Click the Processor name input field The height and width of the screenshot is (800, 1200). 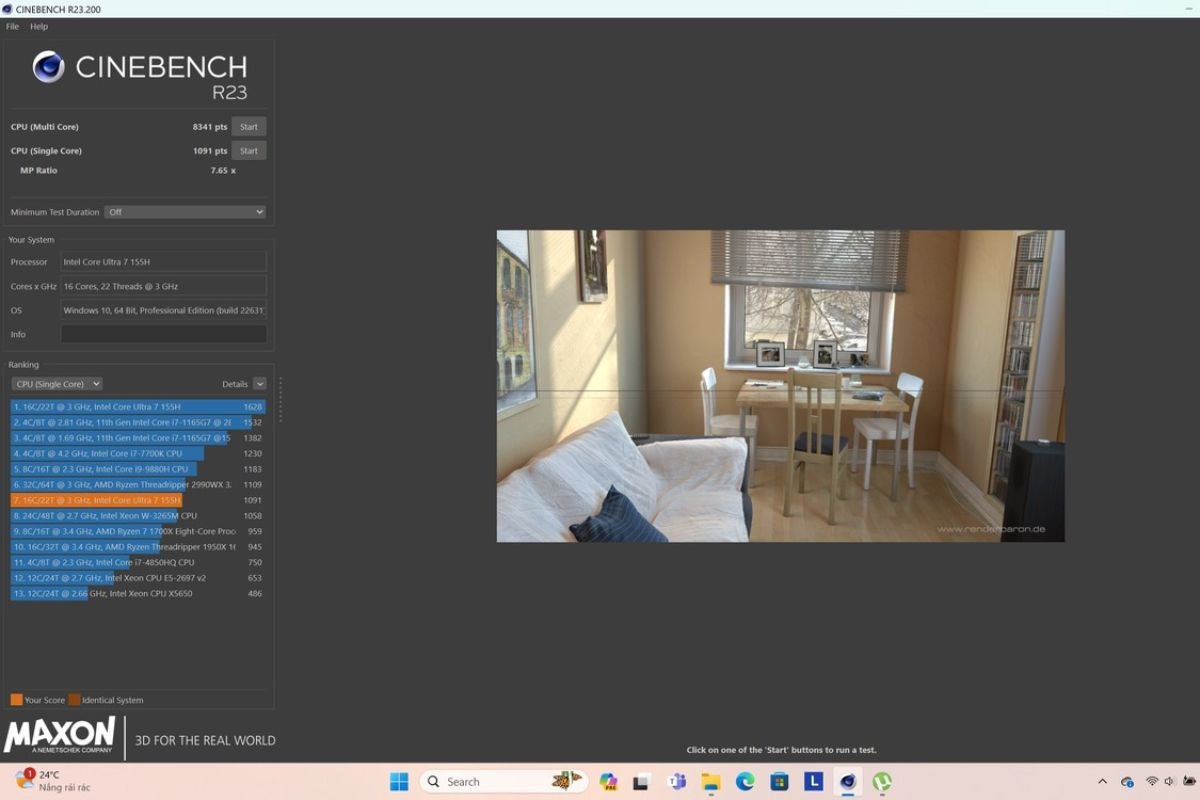point(163,261)
